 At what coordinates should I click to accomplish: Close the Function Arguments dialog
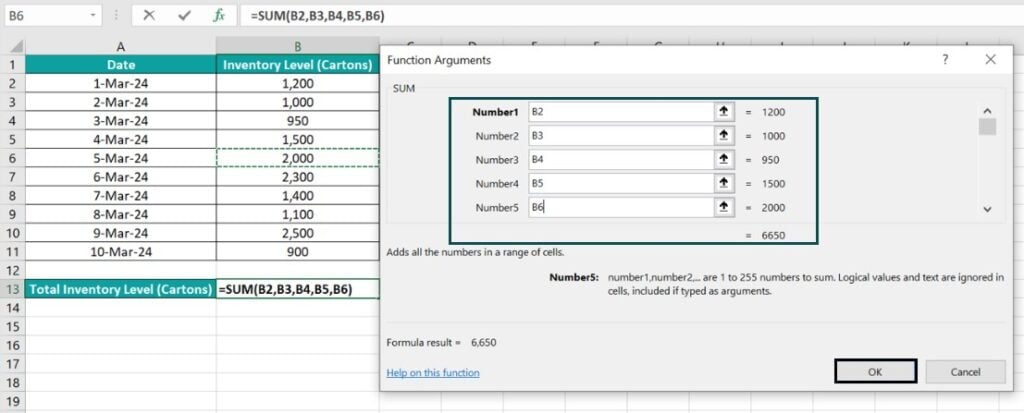991,59
